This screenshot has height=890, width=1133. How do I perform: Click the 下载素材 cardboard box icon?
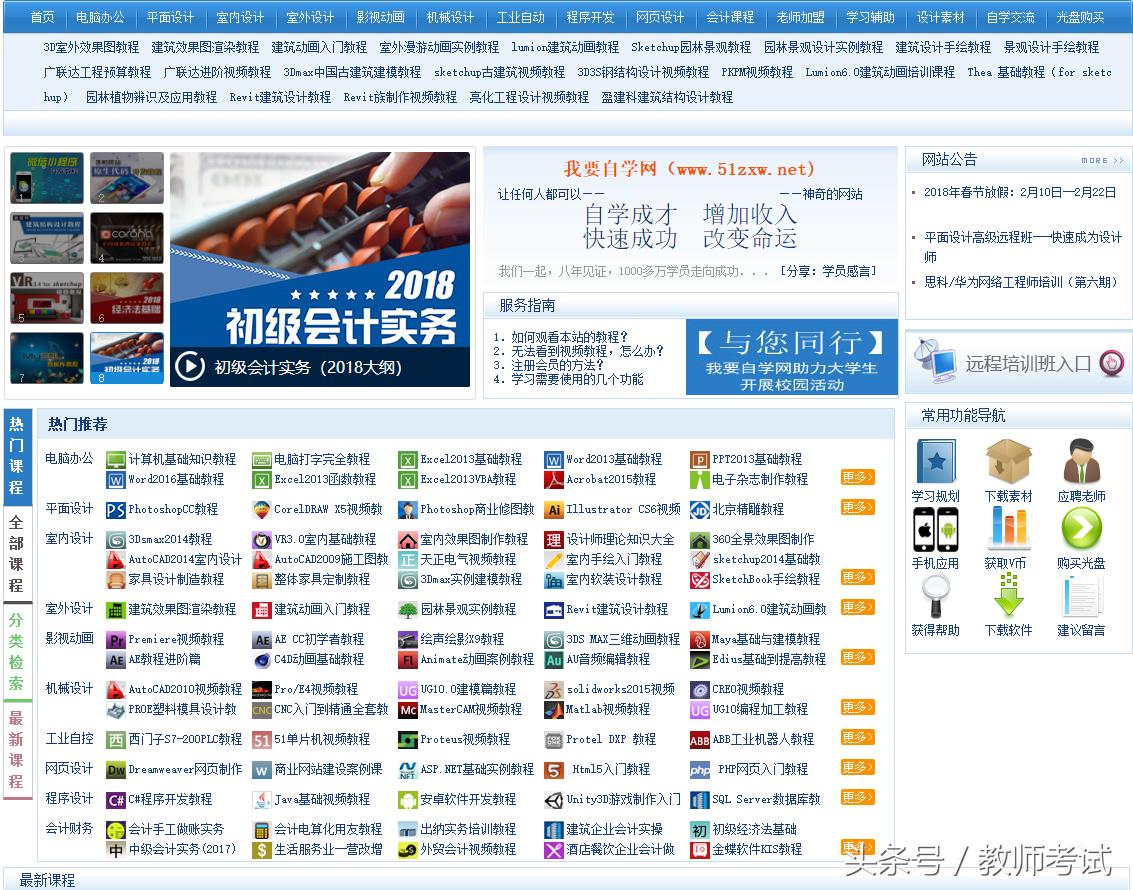[x=1007, y=460]
